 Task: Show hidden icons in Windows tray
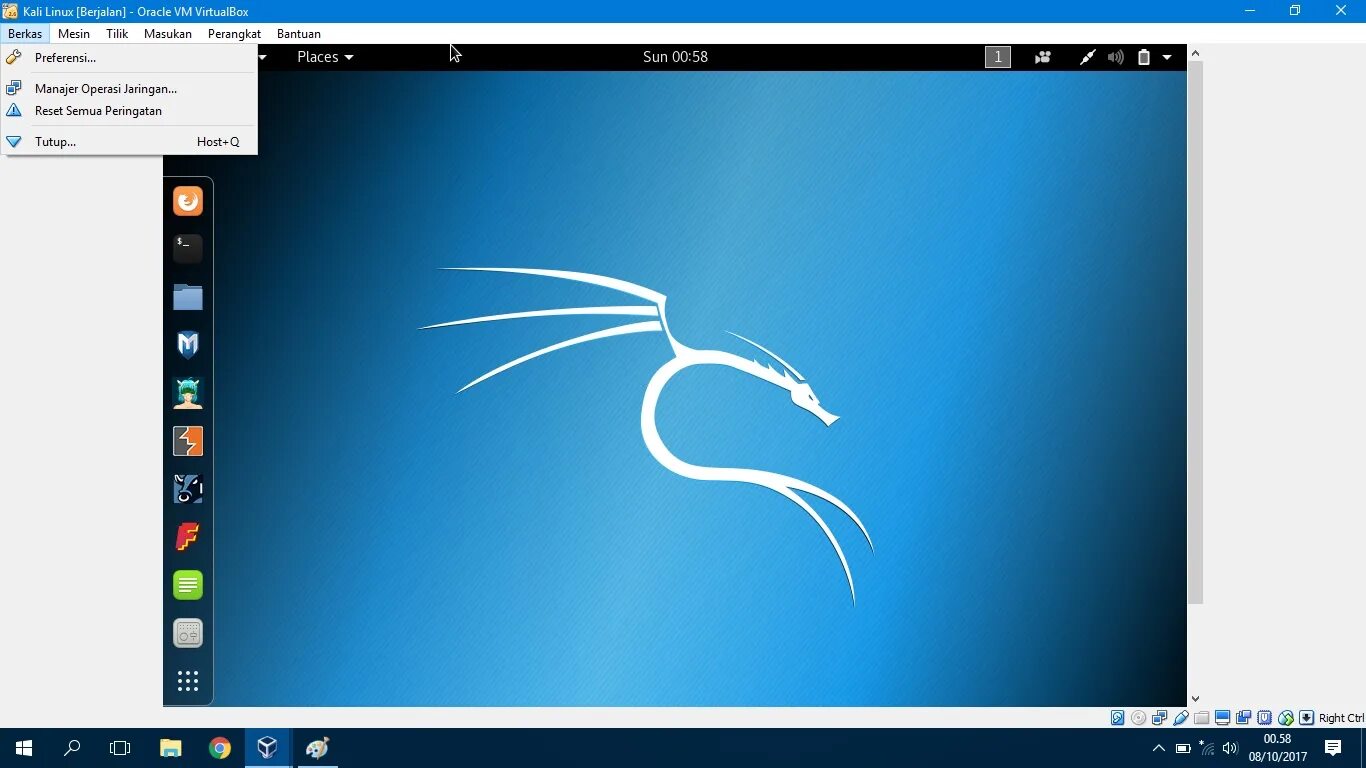click(1159, 748)
